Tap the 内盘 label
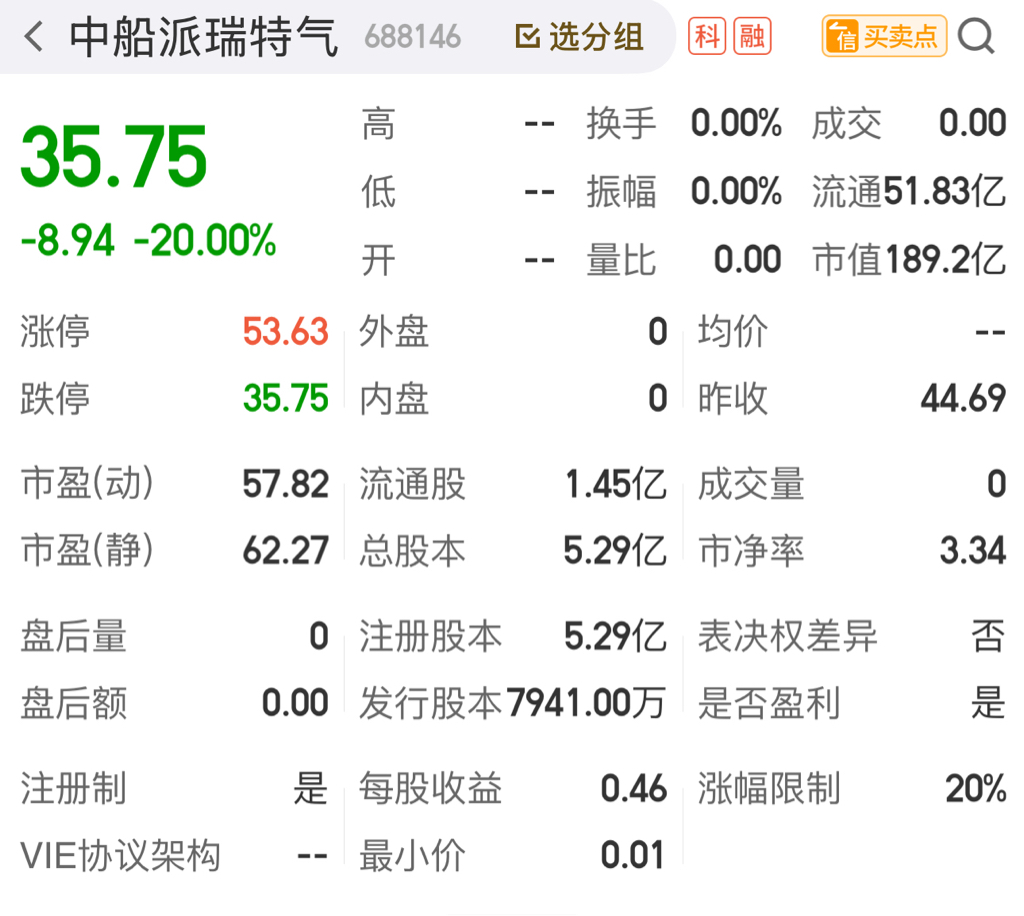This screenshot has height=916, width=1024. [x=394, y=398]
